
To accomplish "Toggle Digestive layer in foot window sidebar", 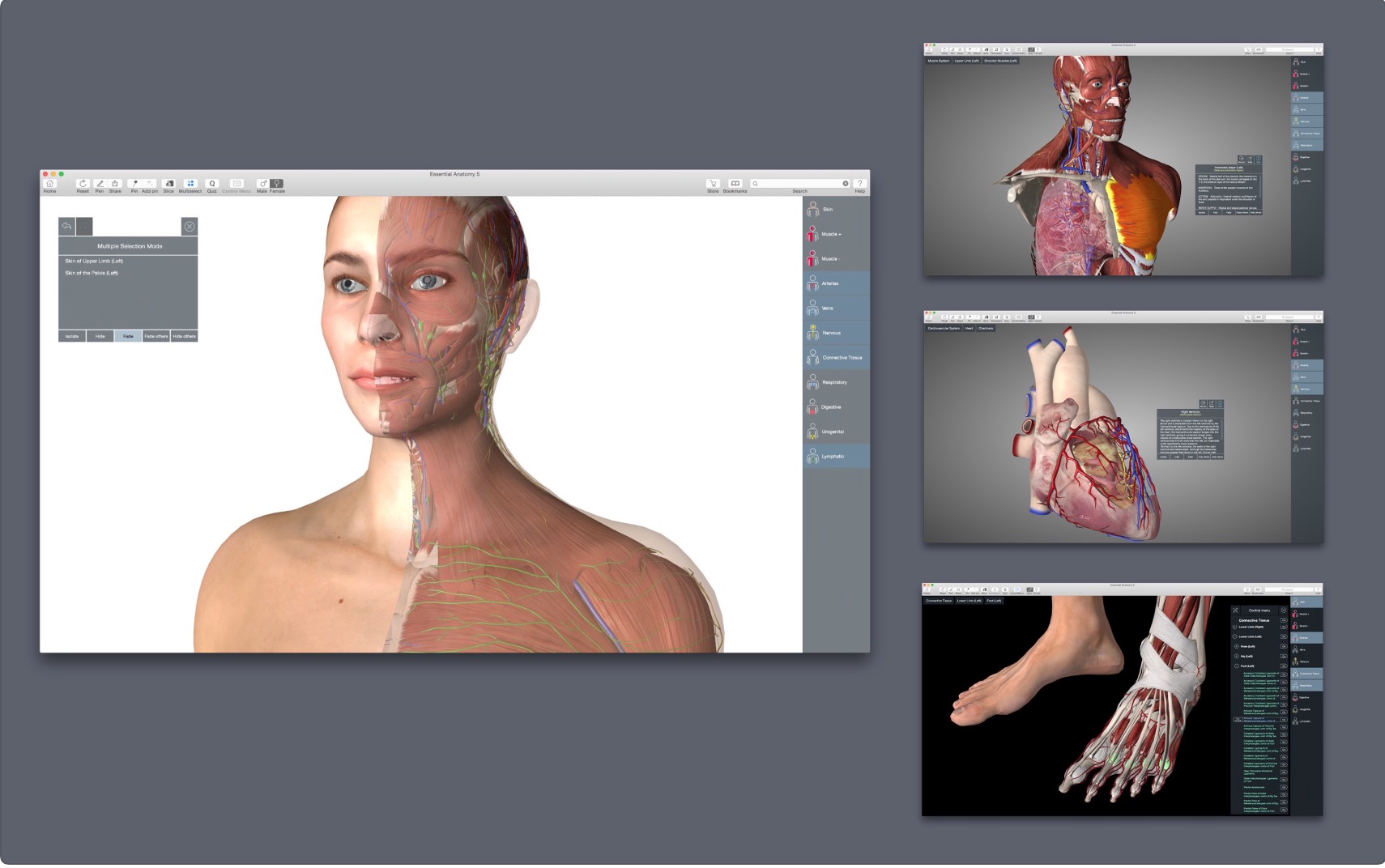I will [1306, 697].
